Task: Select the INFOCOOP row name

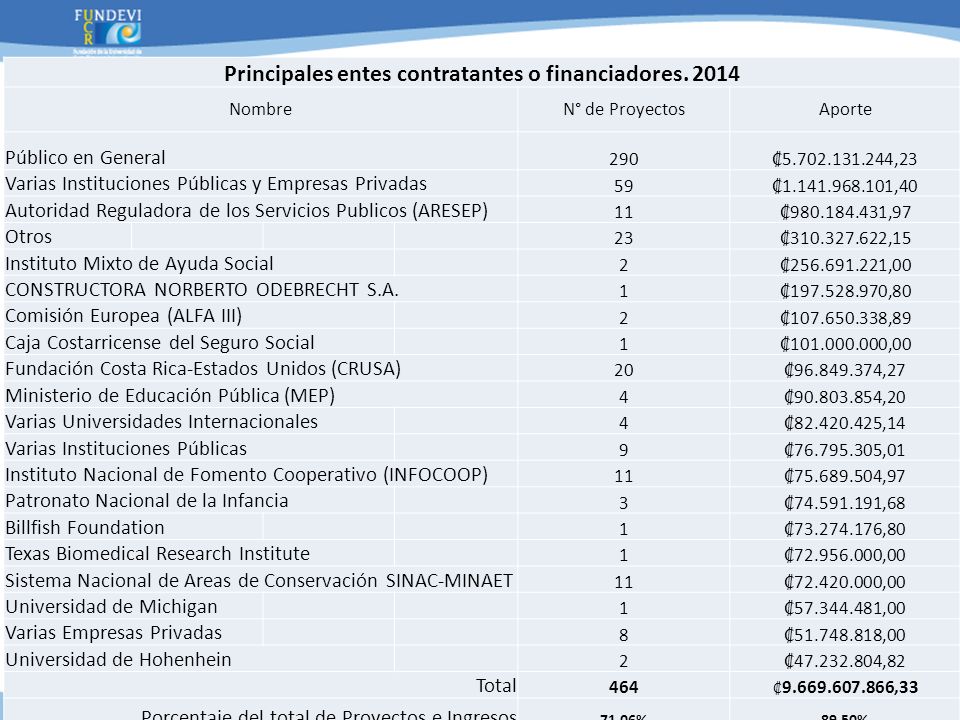Action: coord(246,474)
